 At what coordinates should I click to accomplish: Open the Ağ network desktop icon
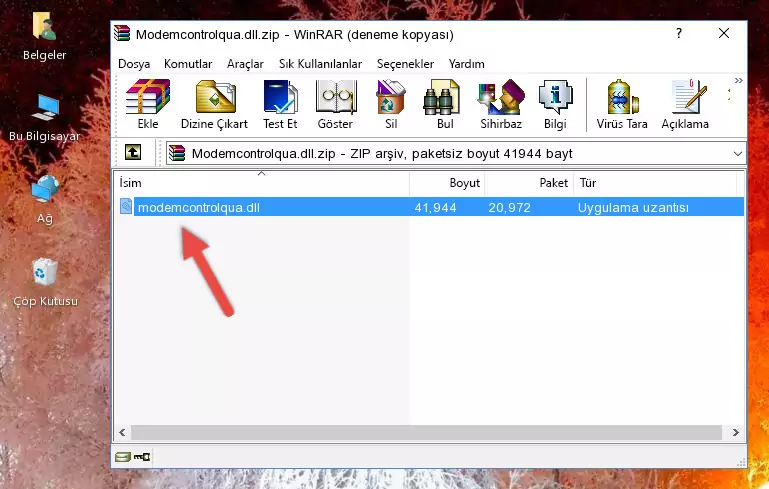(44, 189)
